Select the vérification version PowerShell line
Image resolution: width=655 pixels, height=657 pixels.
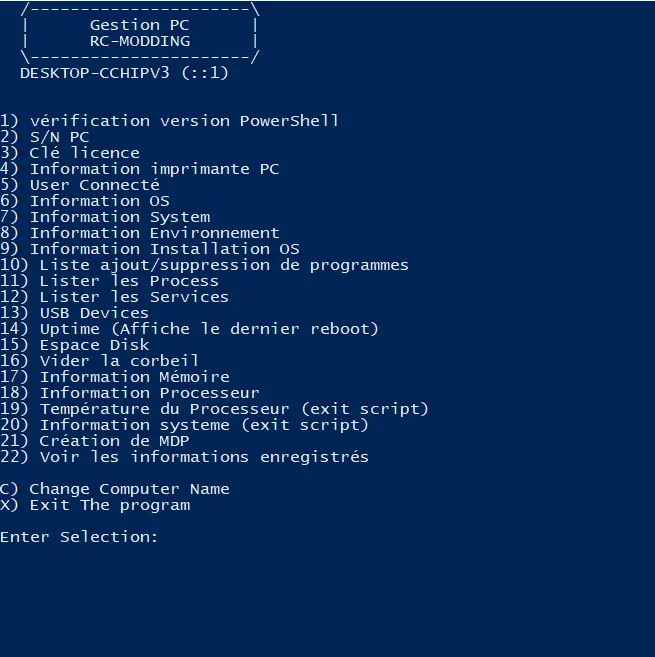(169, 121)
